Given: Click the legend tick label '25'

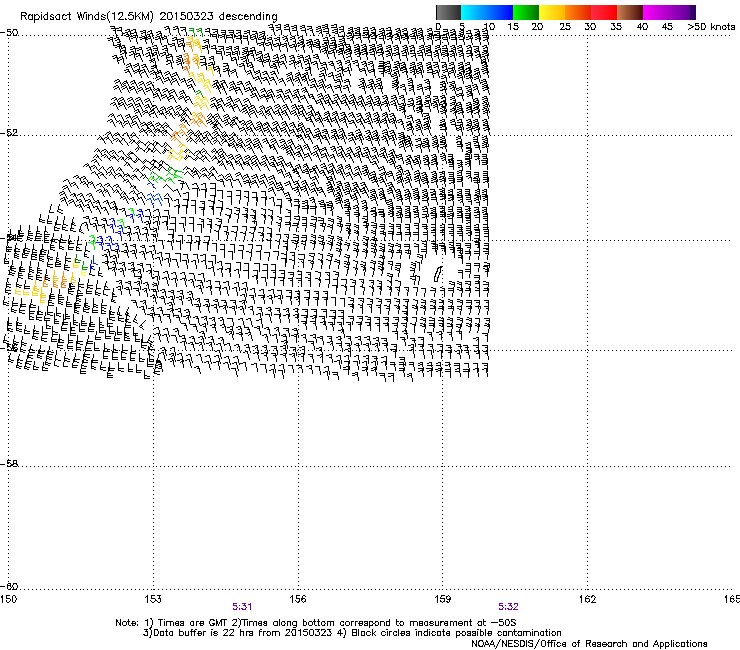Looking at the screenshot, I should coord(565,27).
